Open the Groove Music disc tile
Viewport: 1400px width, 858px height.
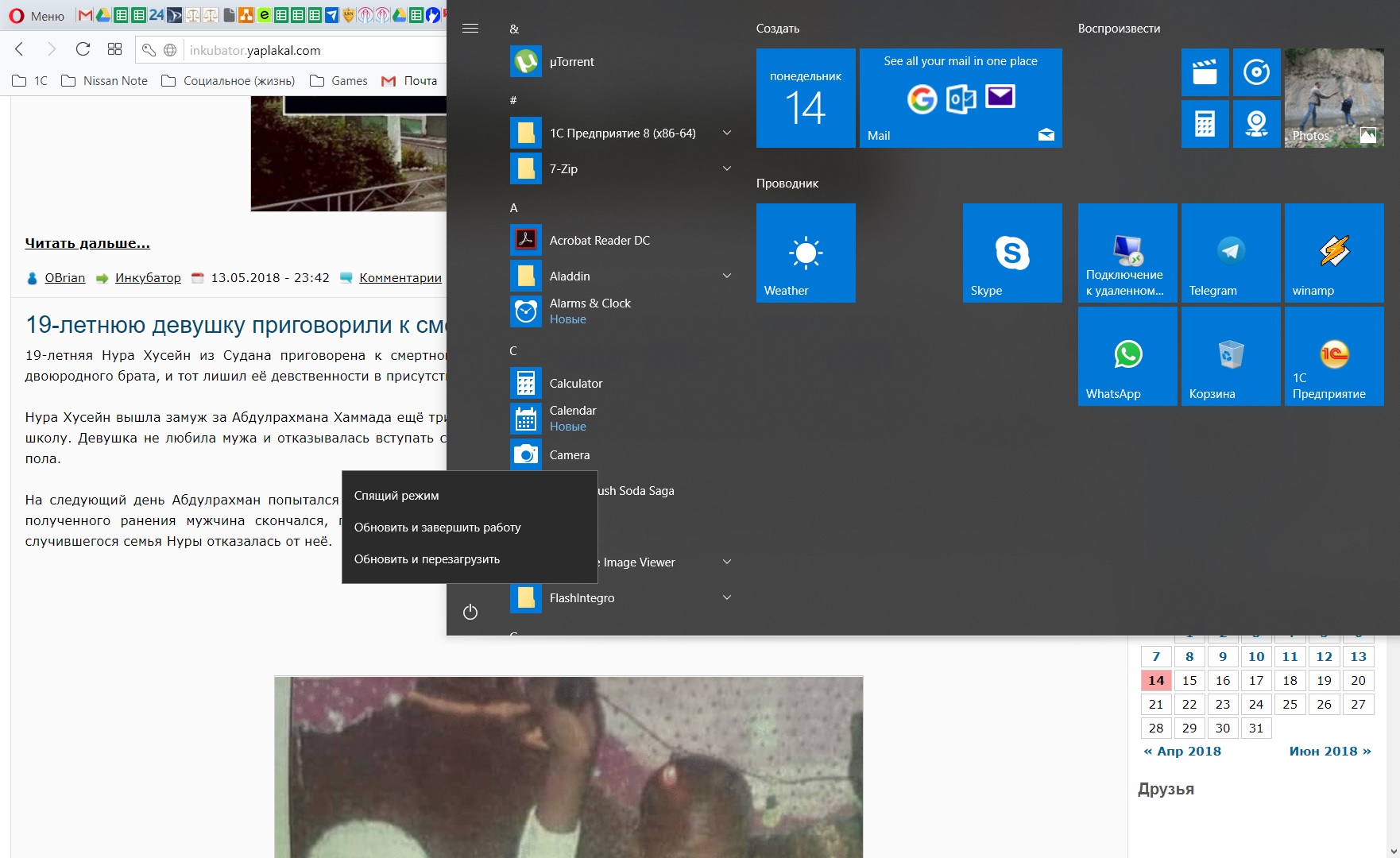(x=1256, y=72)
